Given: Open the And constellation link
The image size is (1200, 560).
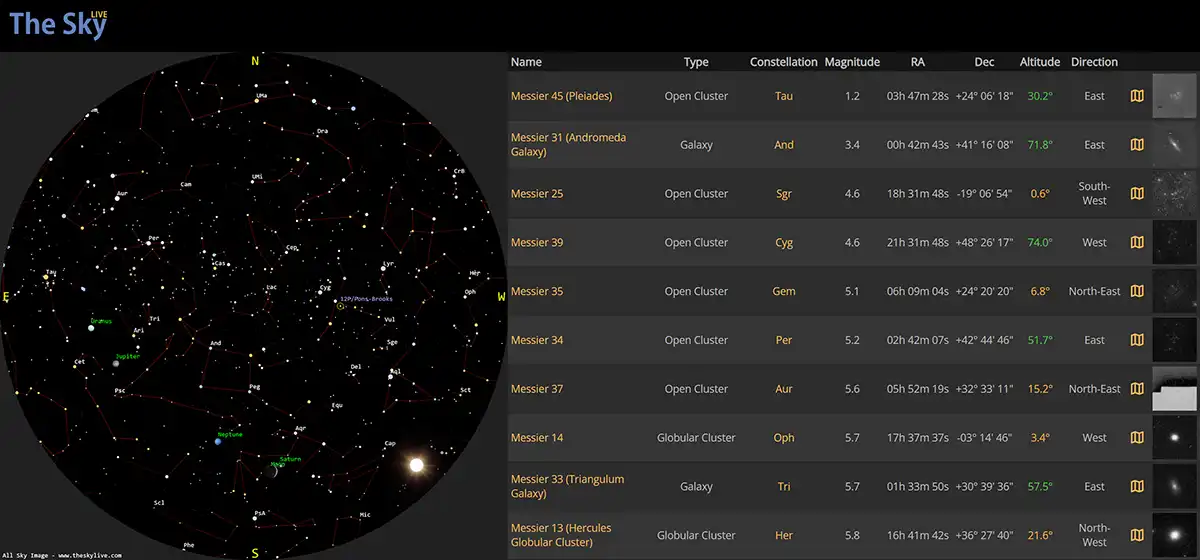Looking at the screenshot, I should click(784, 145).
